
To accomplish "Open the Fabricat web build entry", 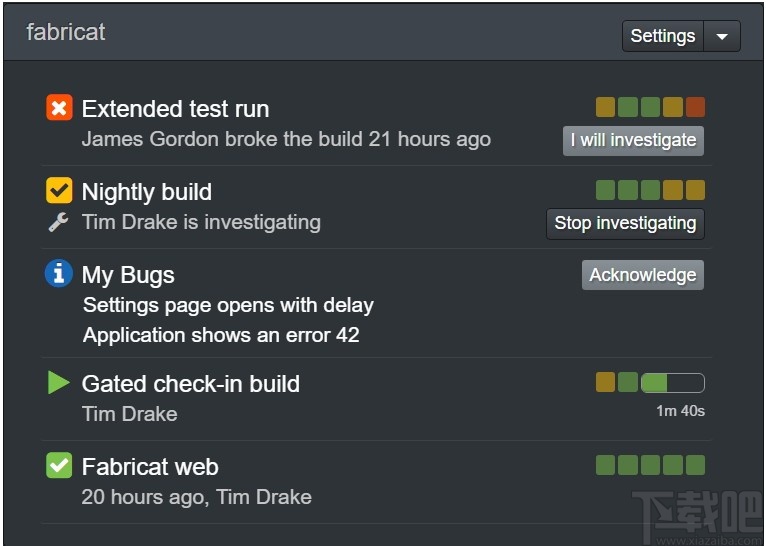I will tap(150, 467).
